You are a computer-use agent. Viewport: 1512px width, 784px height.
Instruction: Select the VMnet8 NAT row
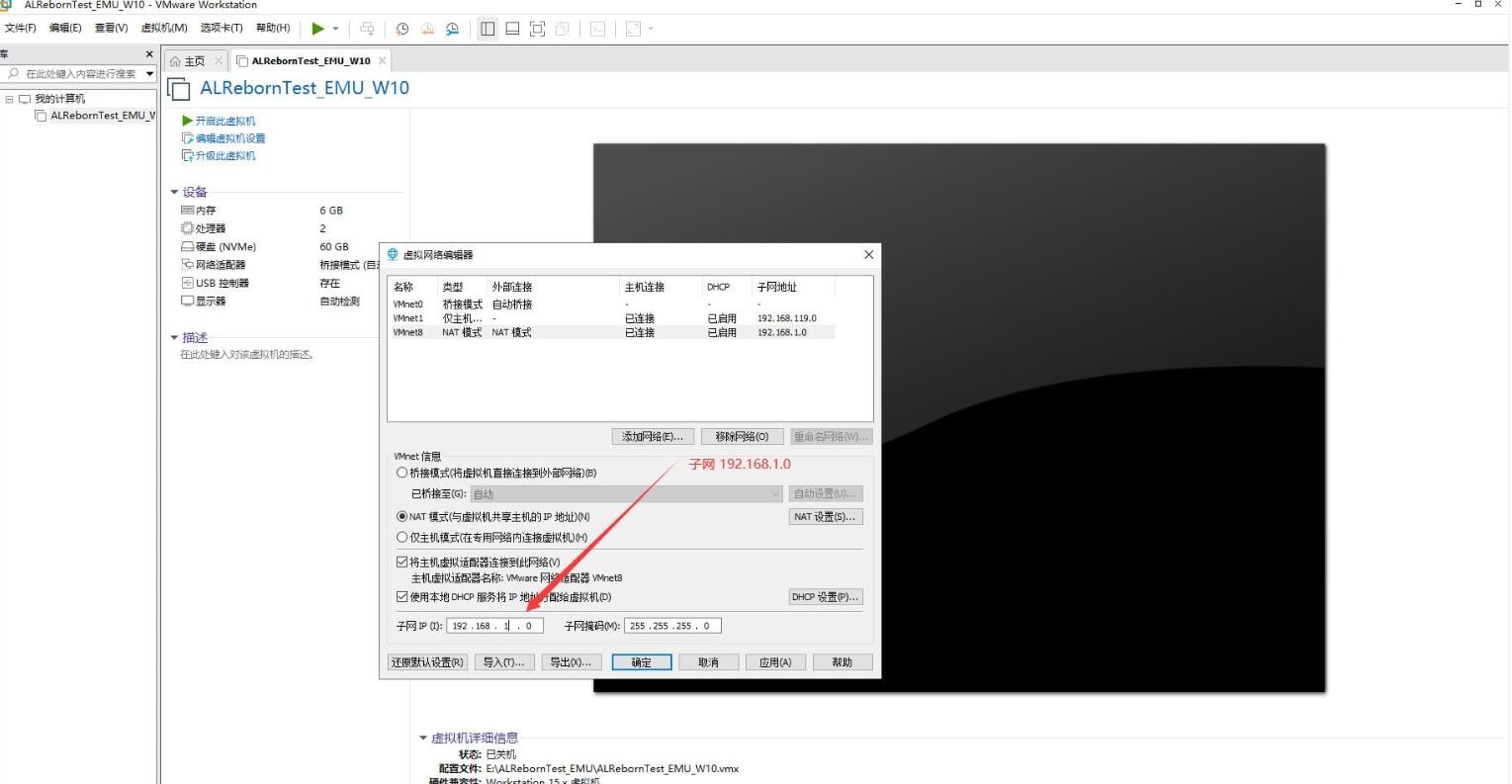tap(613, 332)
